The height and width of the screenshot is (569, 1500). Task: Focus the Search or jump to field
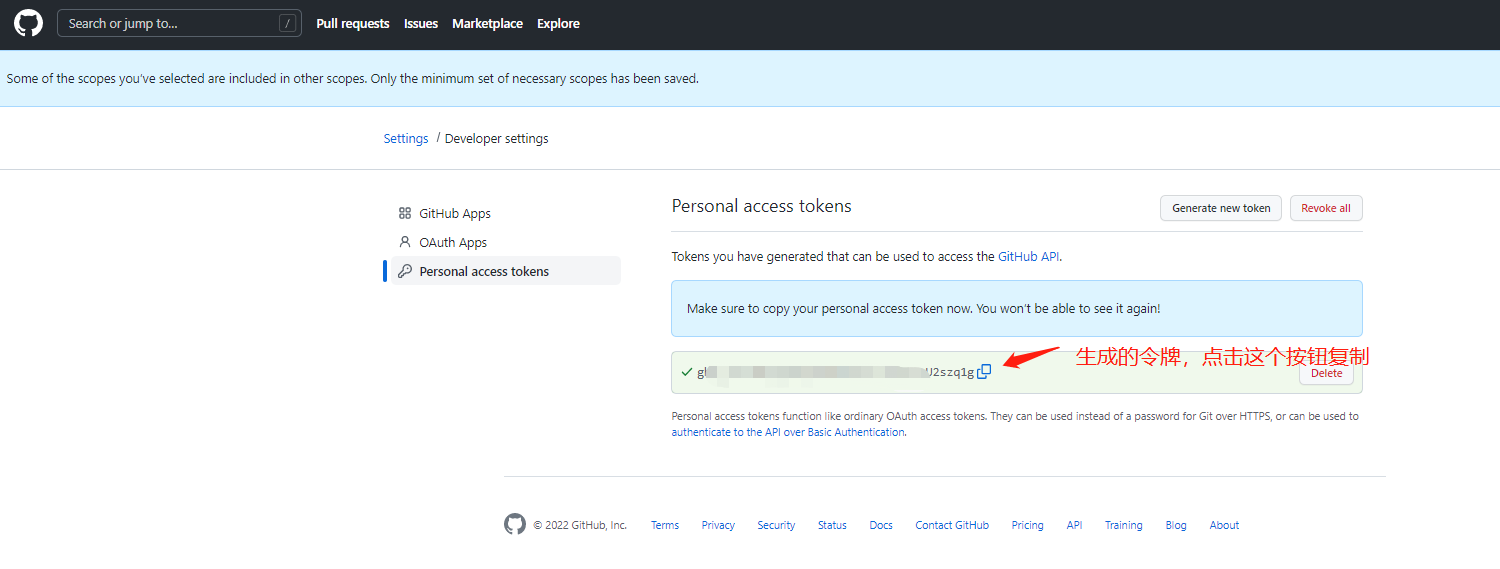pos(179,23)
